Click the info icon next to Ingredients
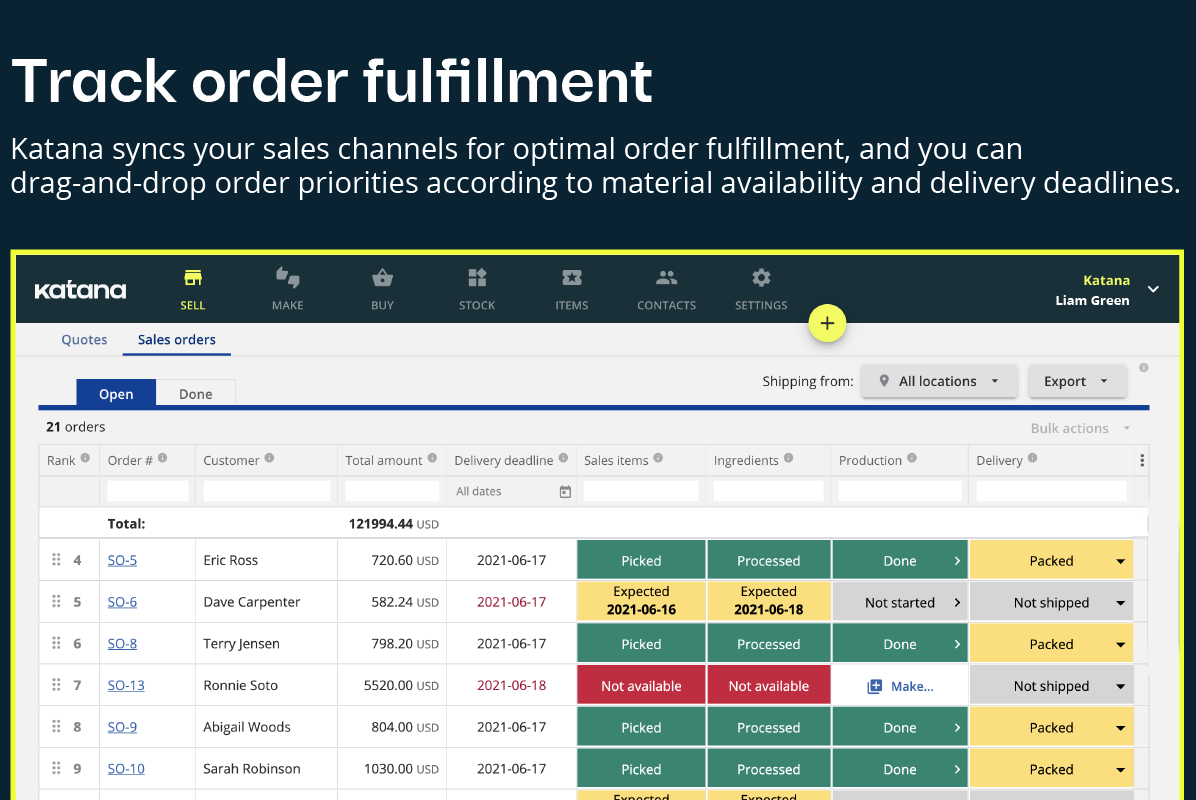Viewport: 1196px width, 800px height. click(789, 458)
